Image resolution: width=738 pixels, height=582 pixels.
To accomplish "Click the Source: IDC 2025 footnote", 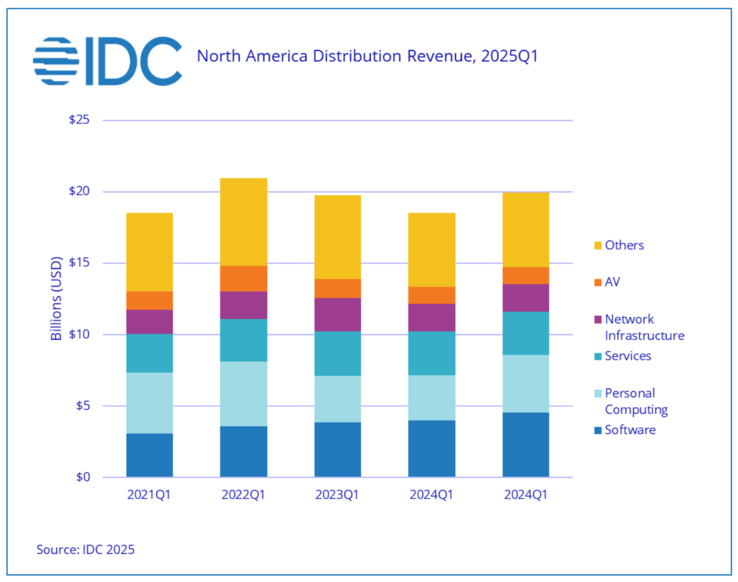I will 85,549.
